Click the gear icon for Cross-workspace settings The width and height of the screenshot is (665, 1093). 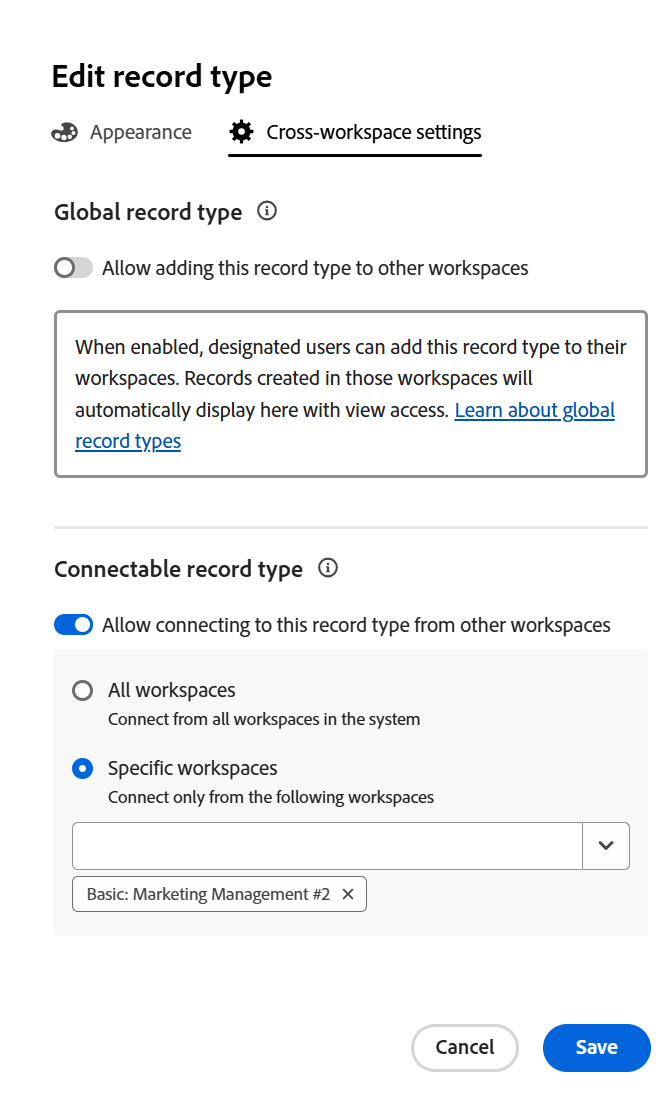click(x=240, y=131)
